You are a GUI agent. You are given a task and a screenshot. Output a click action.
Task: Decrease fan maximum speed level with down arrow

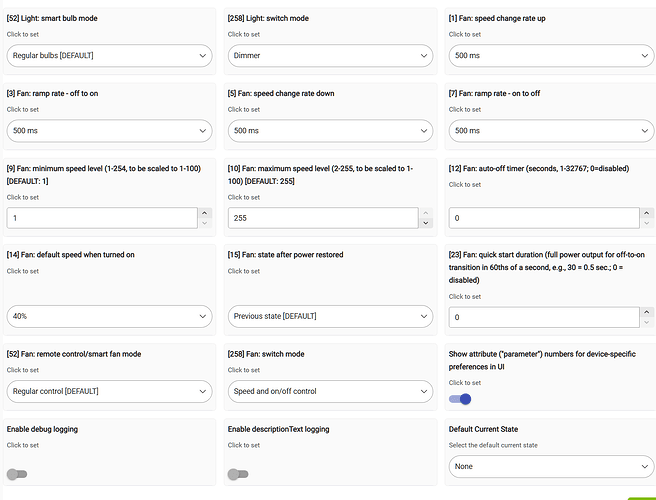(x=425, y=223)
